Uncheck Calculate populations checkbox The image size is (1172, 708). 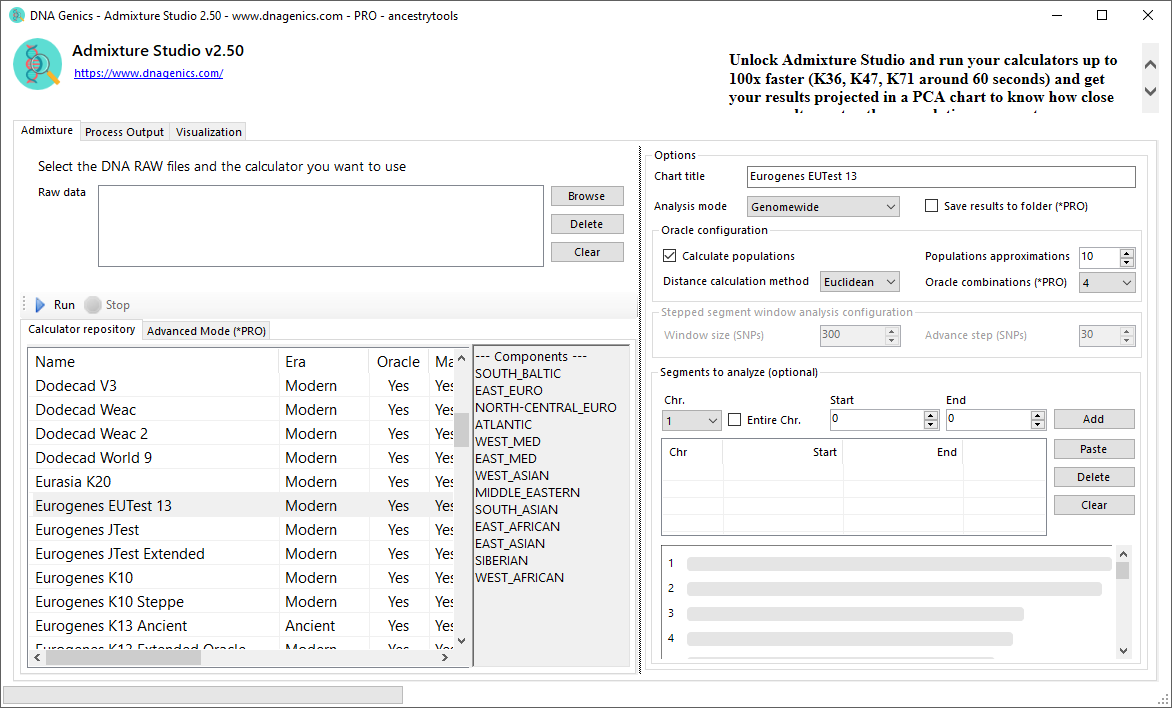(x=670, y=256)
